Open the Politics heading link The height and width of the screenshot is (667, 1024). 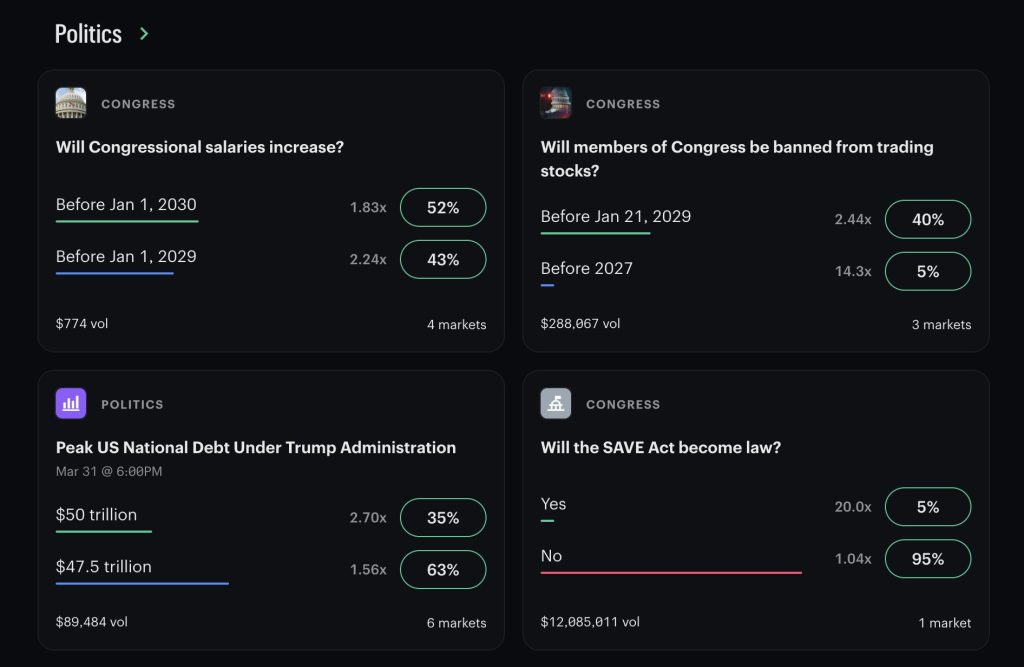(88, 34)
